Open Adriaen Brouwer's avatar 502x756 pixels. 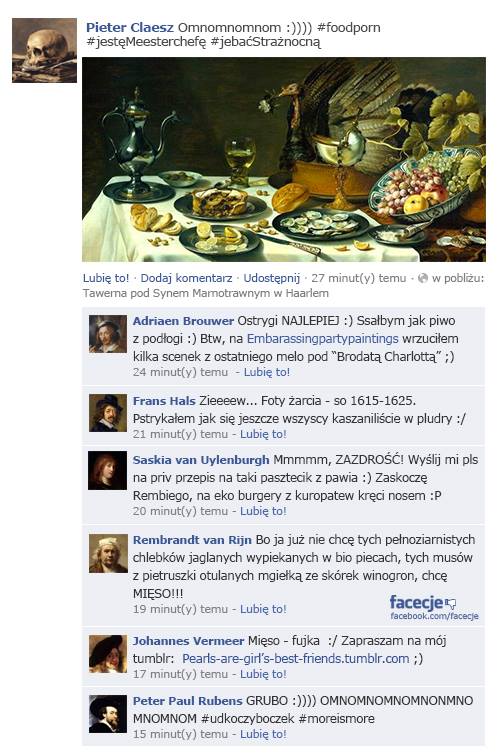pos(108,334)
